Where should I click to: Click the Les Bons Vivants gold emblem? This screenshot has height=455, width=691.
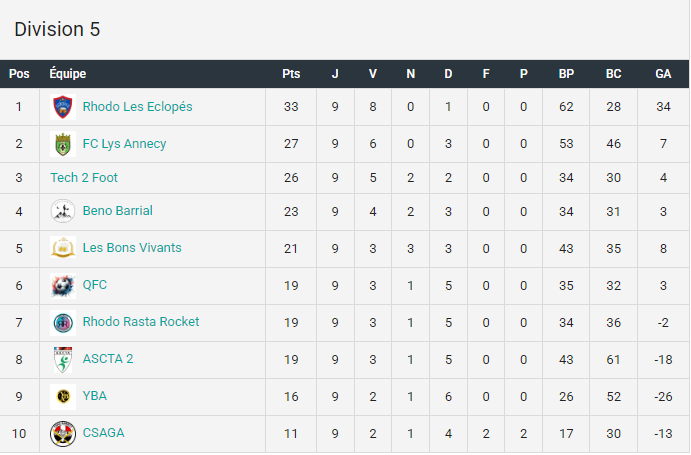tap(63, 248)
